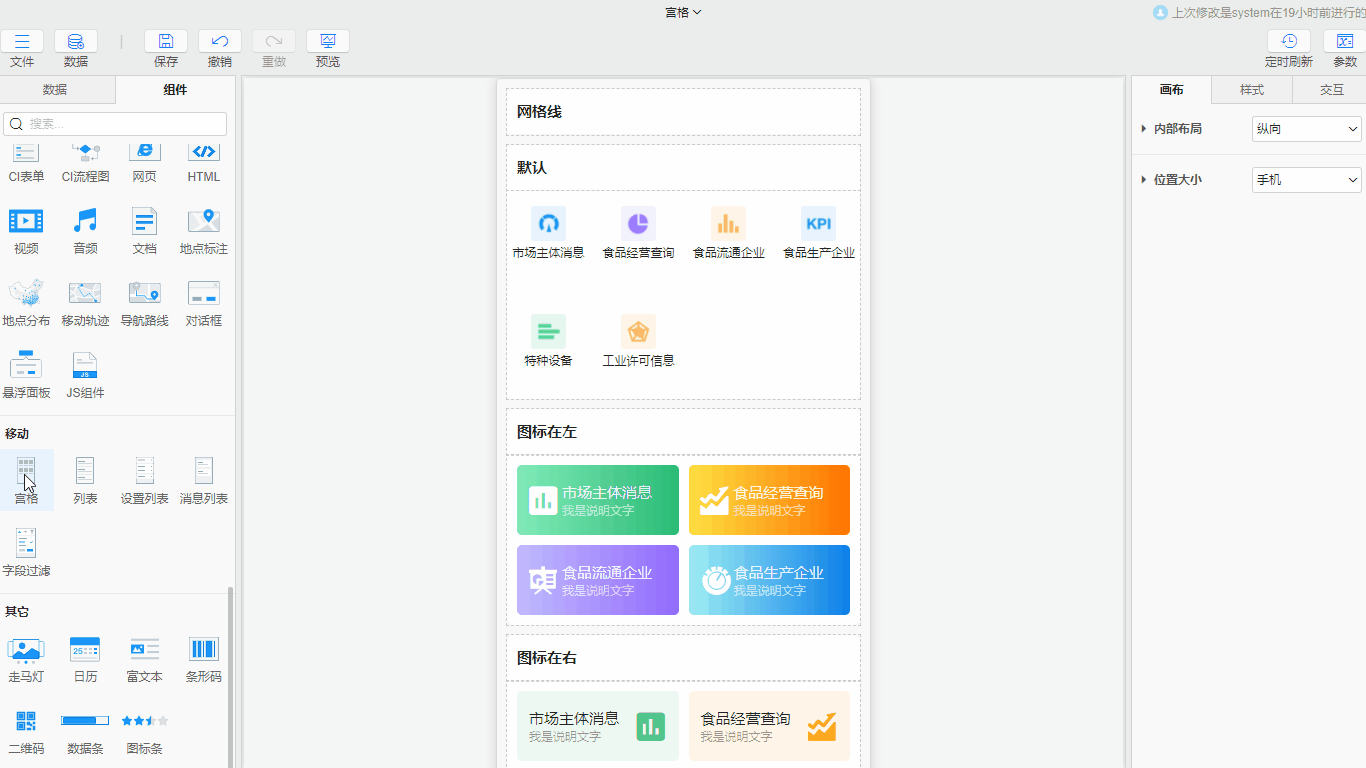
Task: Select the QR code (二维码) component
Action: point(26,721)
